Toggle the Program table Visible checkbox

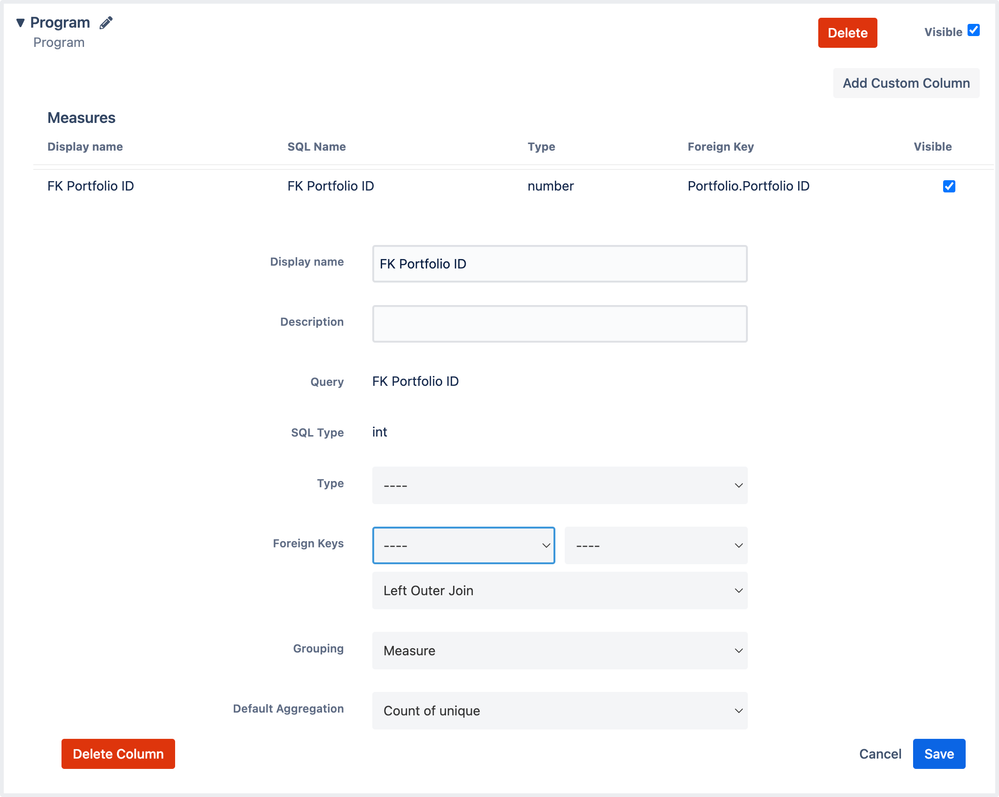[974, 30]
